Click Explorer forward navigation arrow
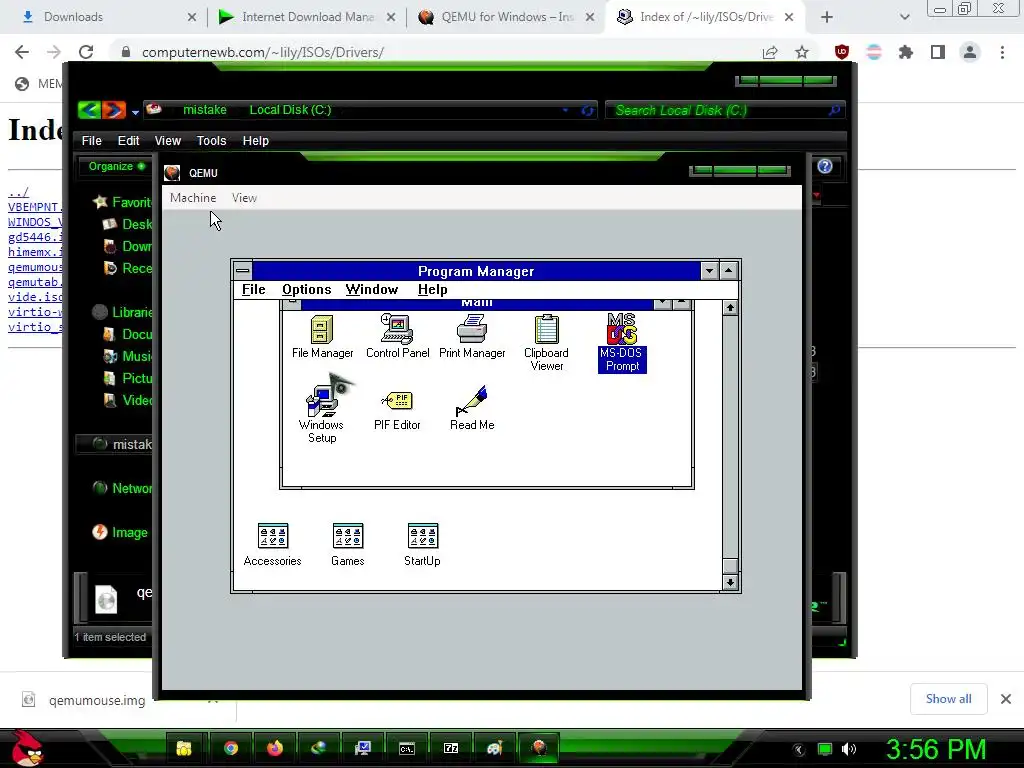 coord(114,110)
